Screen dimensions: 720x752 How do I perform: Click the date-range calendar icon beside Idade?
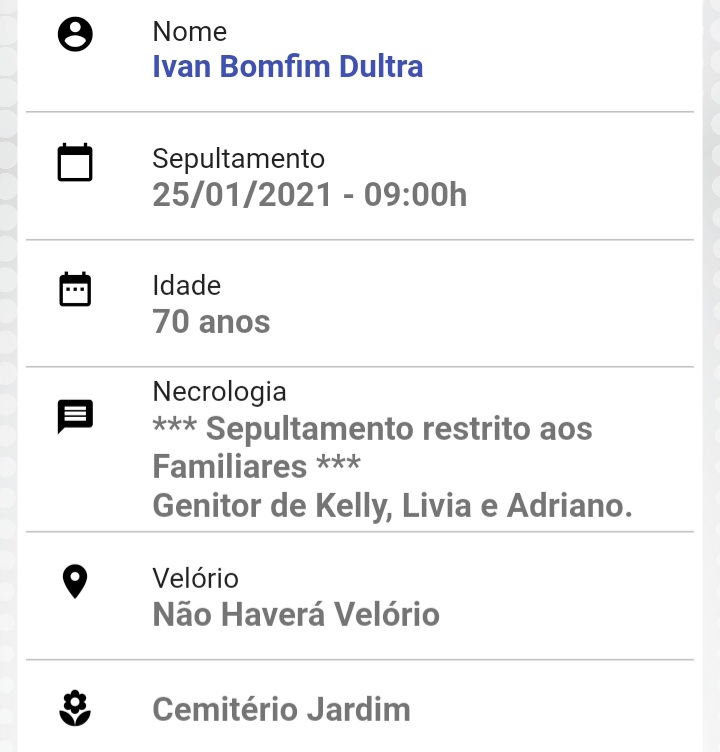(75, 289)
